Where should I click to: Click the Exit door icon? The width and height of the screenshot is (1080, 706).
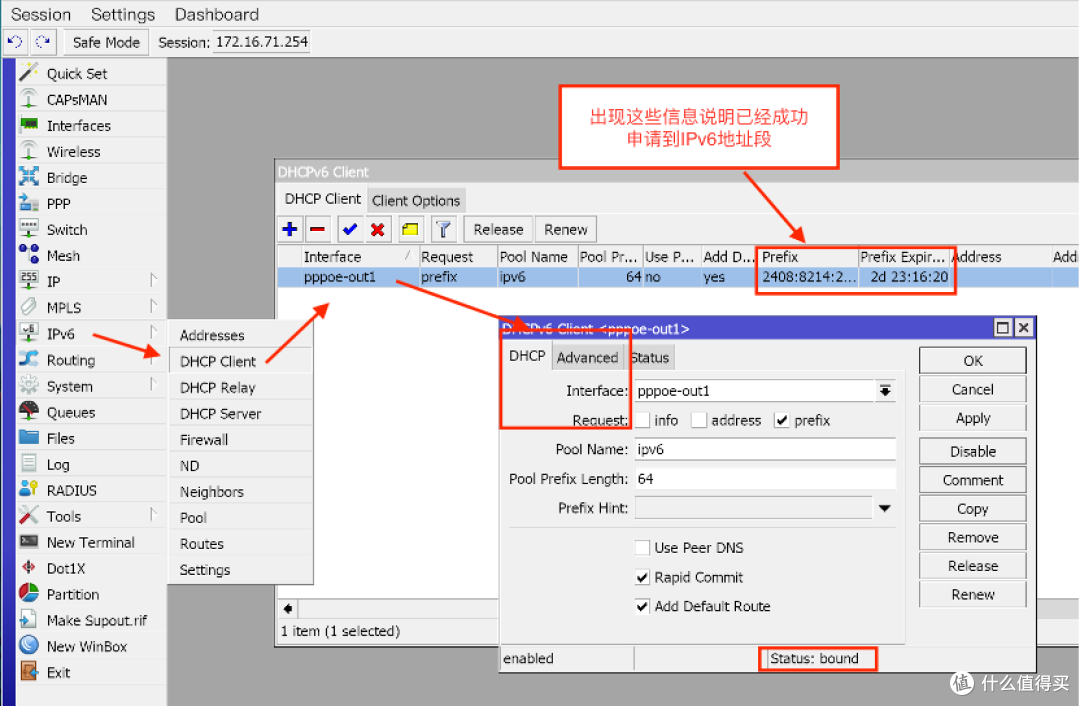point(29,672)
